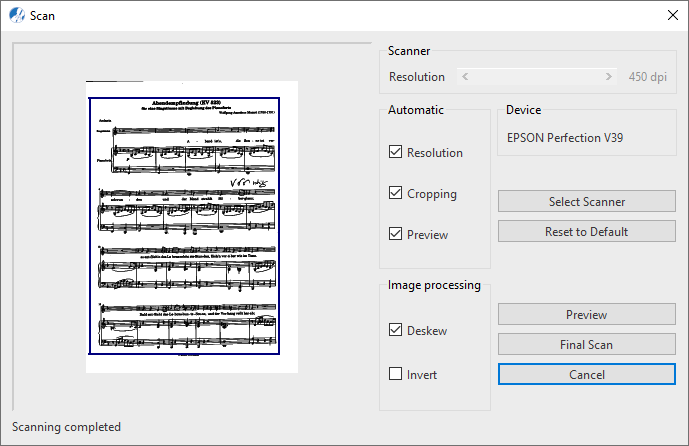The height and width of the screenshot is (446, 689).
Task: Click the 450 dpi value
Action: 647,77
